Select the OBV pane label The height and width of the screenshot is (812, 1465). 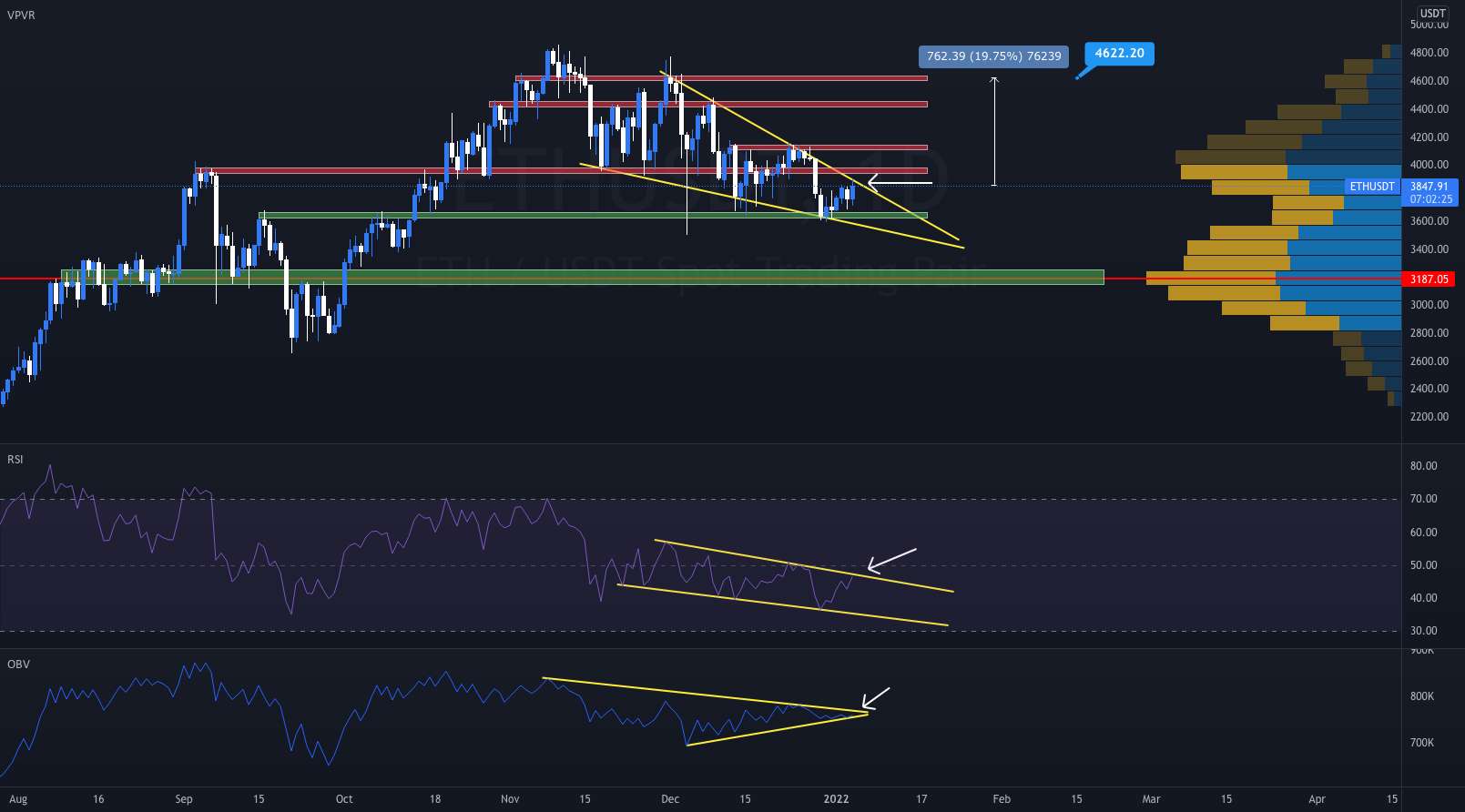point(18,665)
